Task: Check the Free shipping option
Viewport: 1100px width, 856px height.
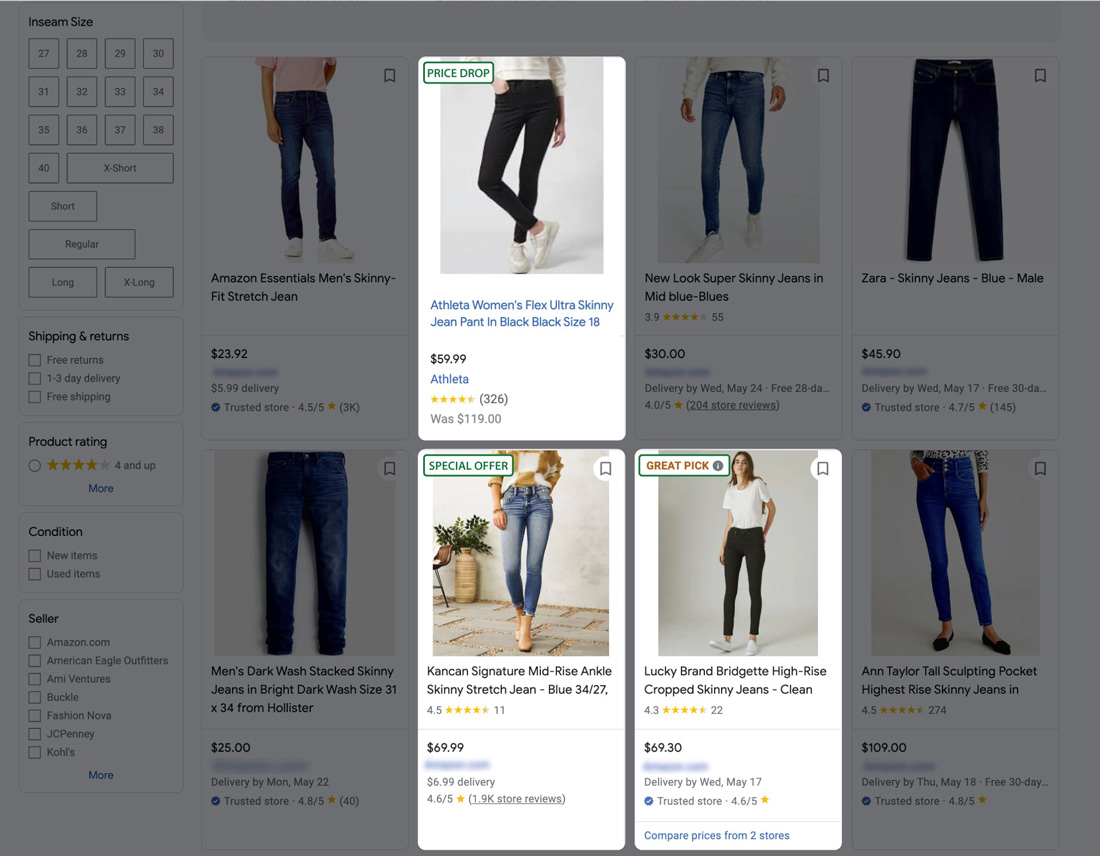Action: (34, 396)
